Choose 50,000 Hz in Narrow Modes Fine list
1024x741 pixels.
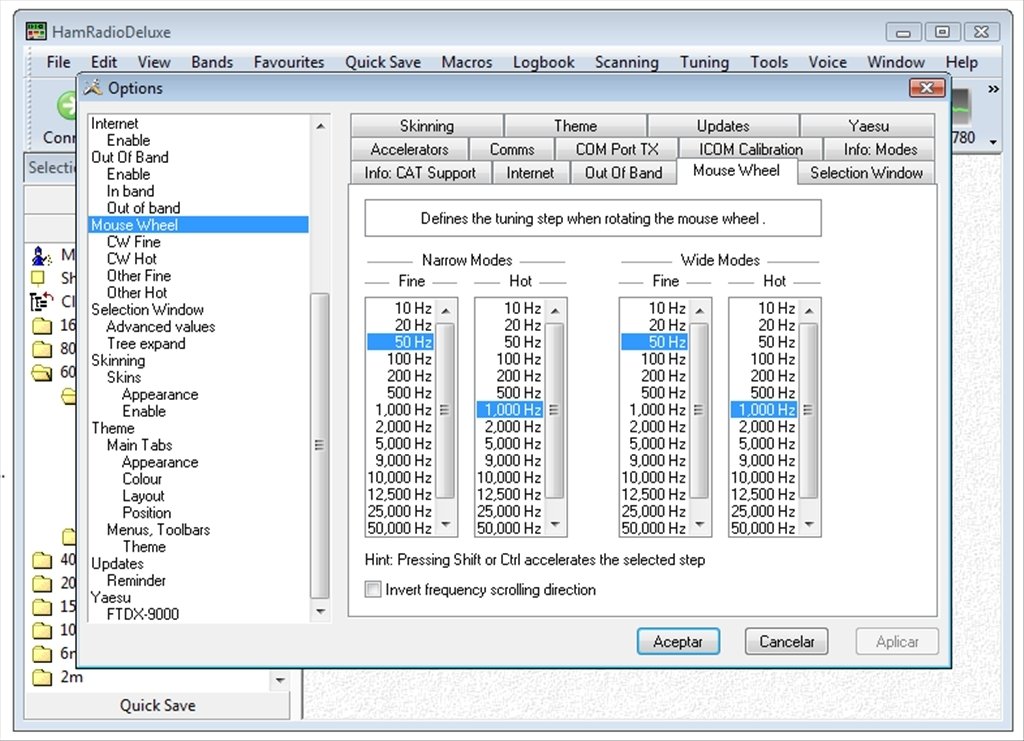401,529
